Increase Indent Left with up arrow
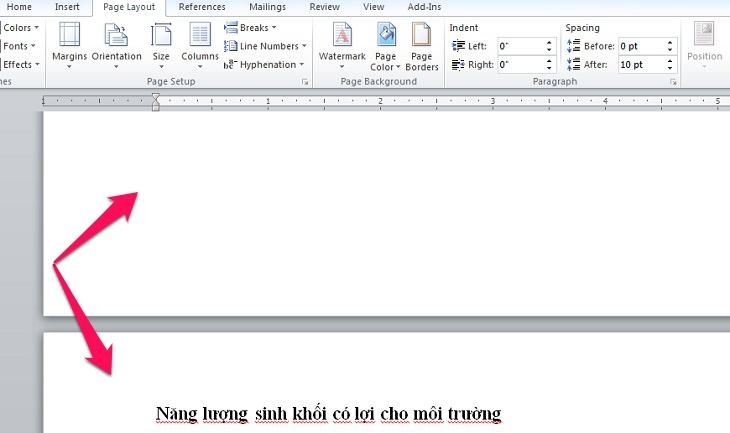Screen dimensions: 730x433 549,42
